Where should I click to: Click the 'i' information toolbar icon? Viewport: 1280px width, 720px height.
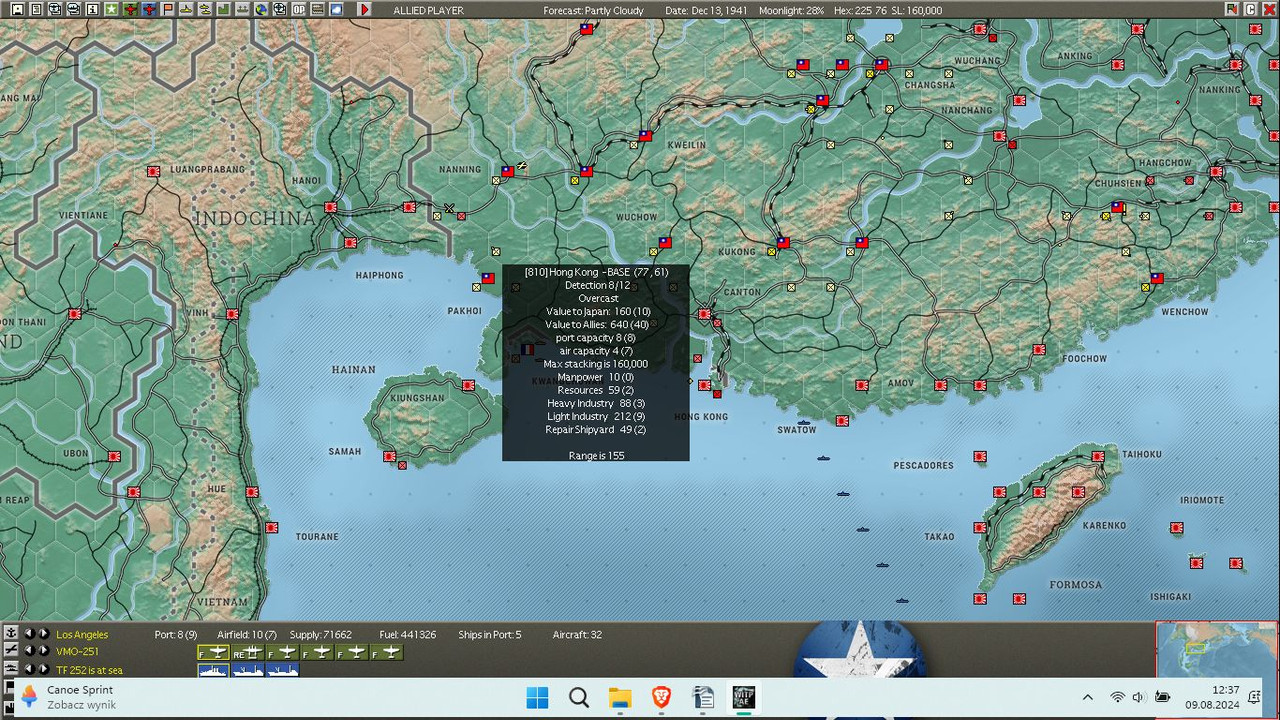[93, 9]
